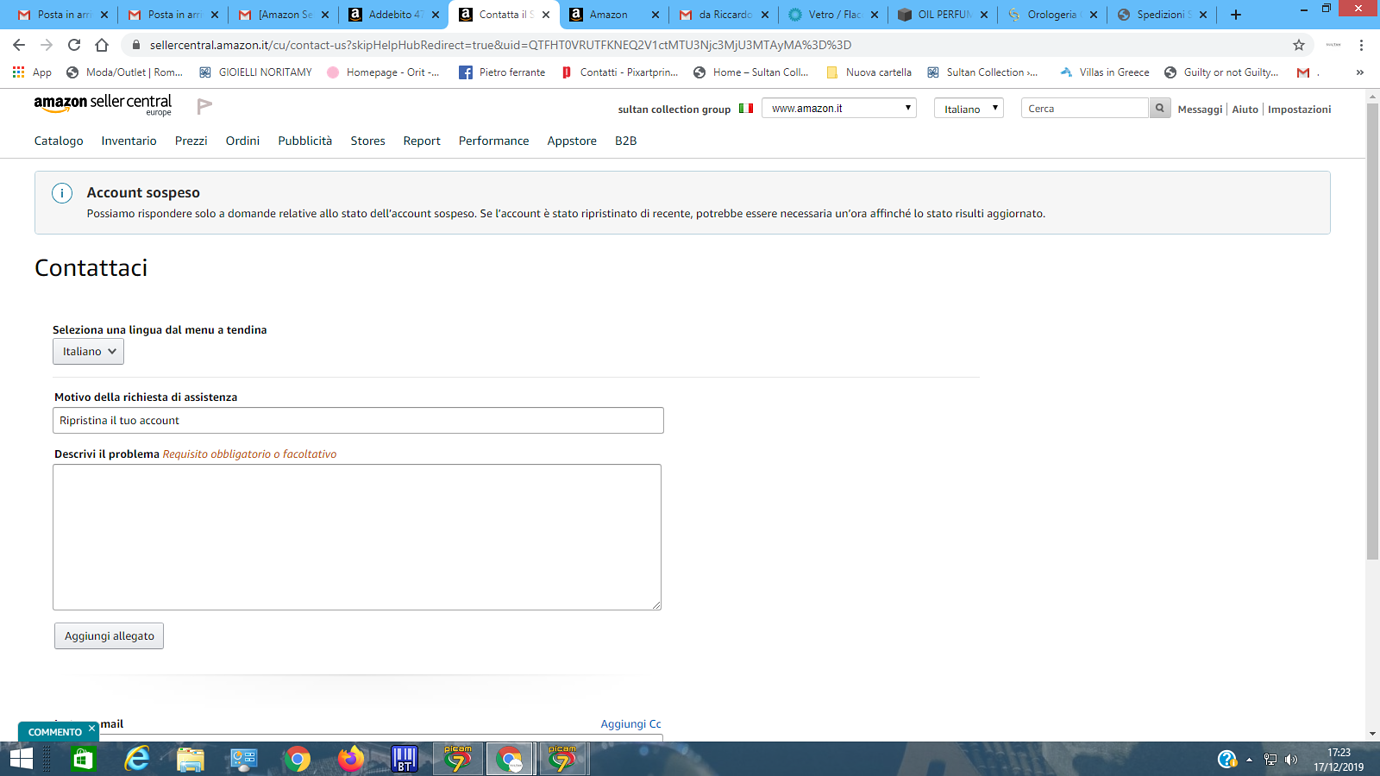Expand the Italiano dropdown under Seleziona una lingua
Screen dimensions: 1380x776
tap(88, 351)
